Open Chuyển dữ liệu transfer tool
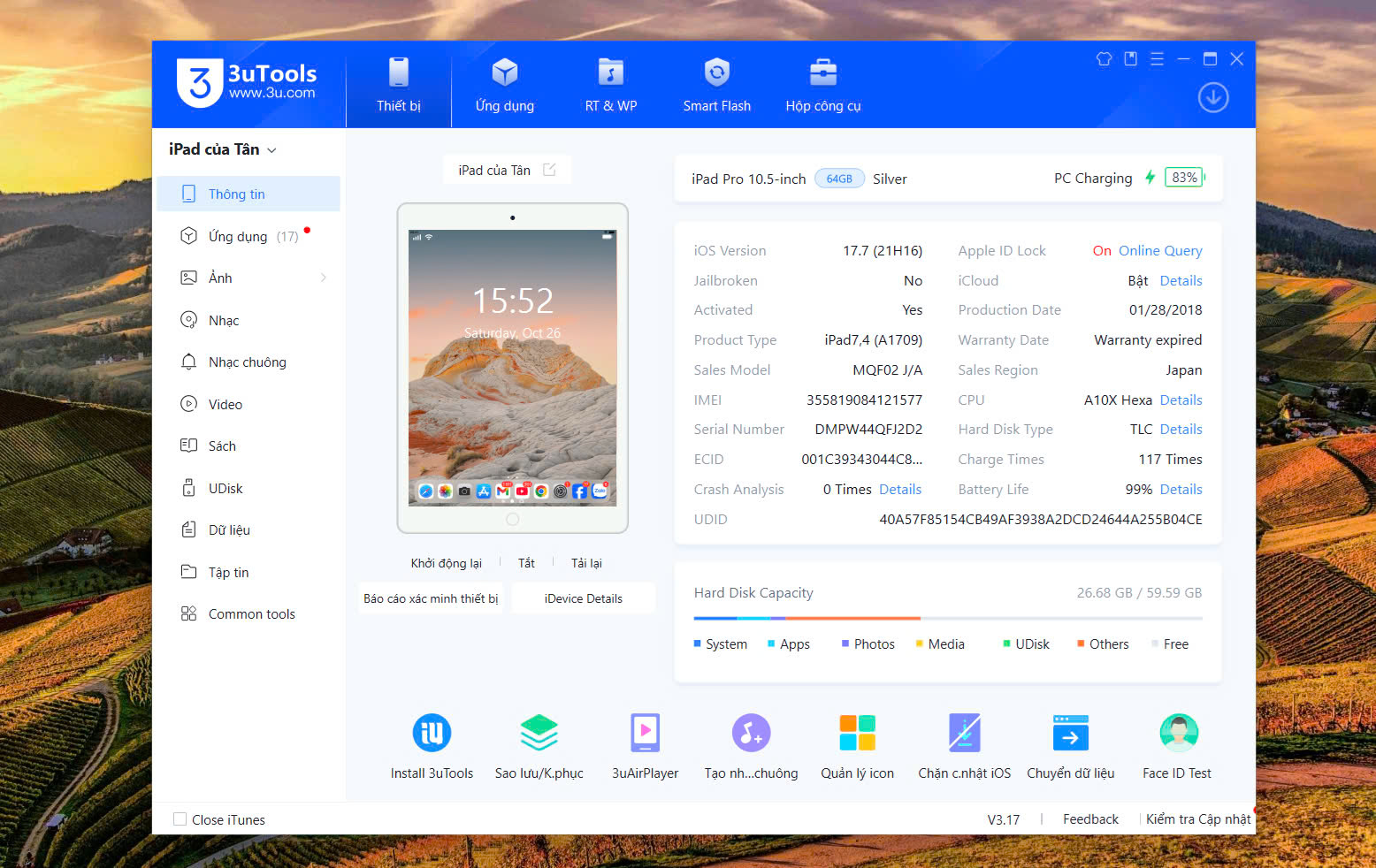Screen dimensions: 1376x868 (1071, 747)
